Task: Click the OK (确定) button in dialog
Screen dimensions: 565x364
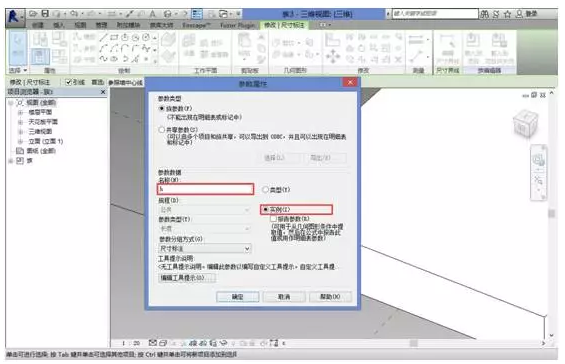Action: 237,297
